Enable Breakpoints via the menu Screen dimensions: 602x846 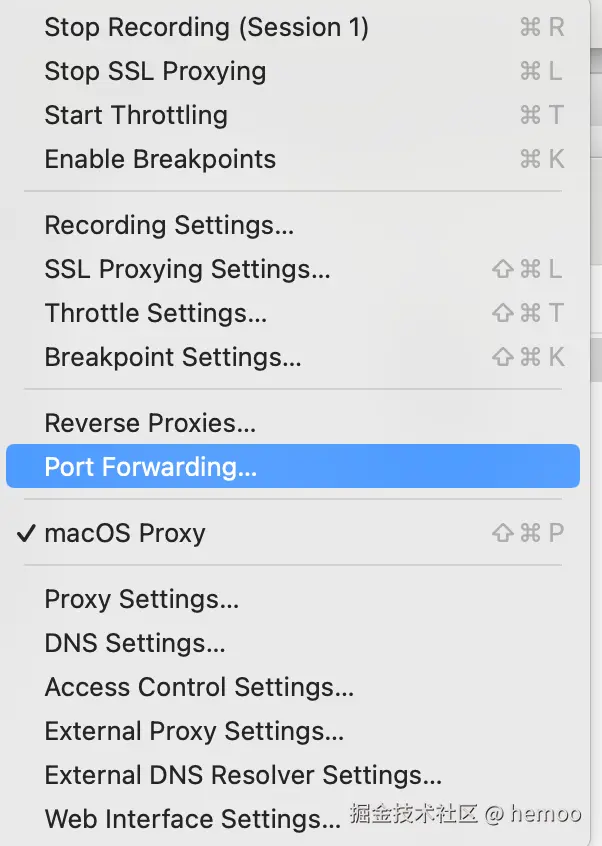[x=160, y=159]
